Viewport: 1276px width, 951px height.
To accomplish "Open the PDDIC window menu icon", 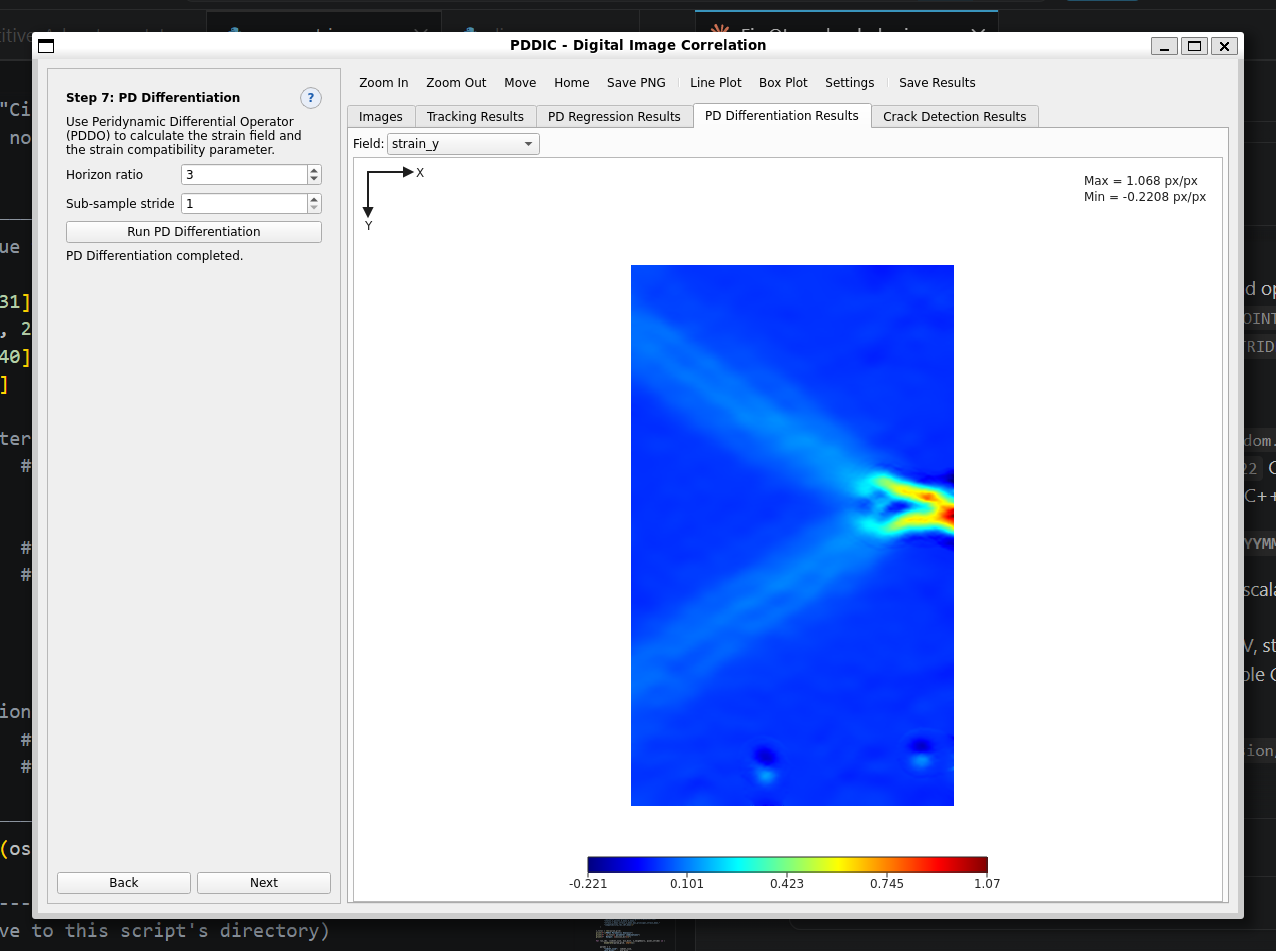I will (46, 46).
